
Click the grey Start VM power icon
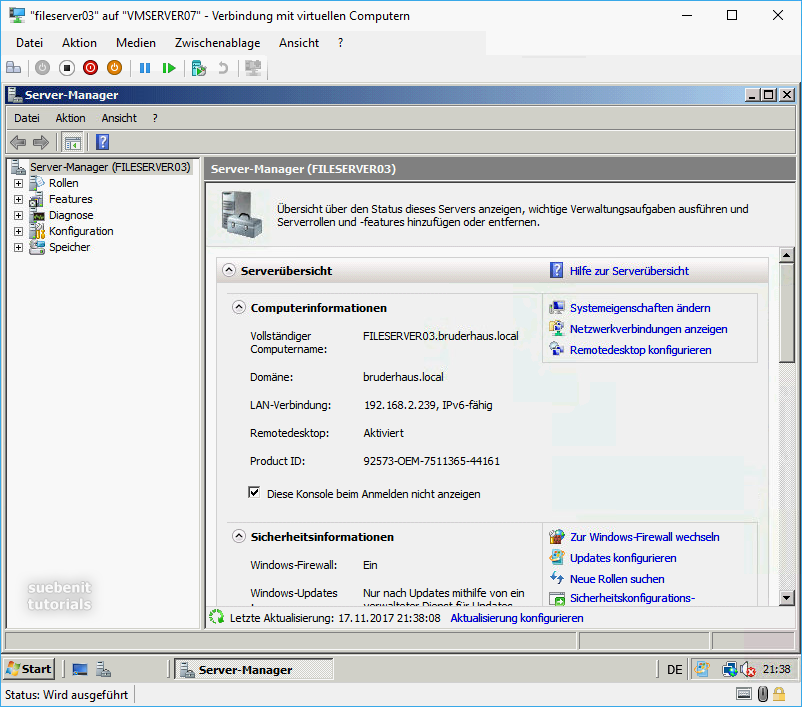(x=42, y=68)
